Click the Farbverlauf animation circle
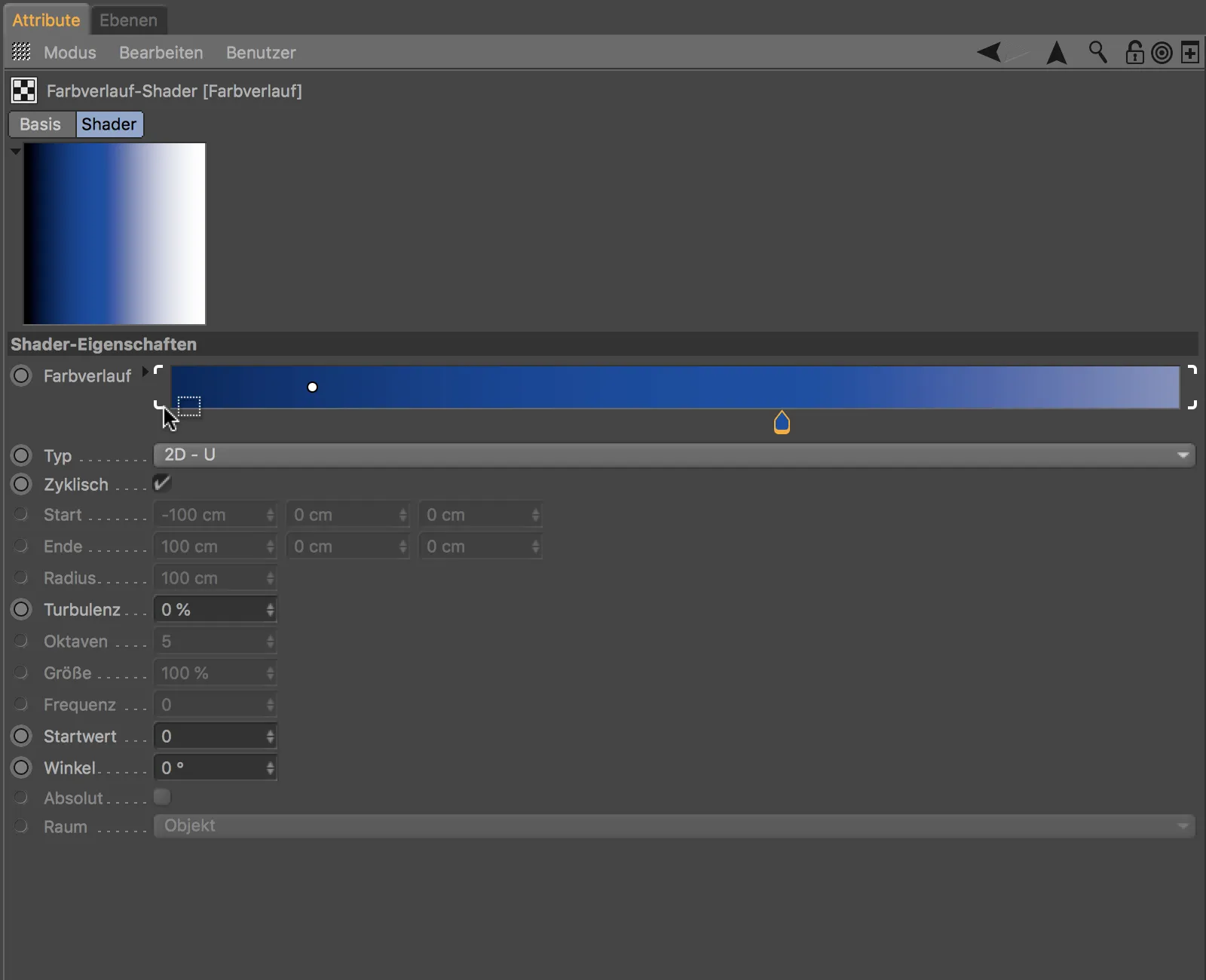1206x980 pixels. tap(22, 375)
